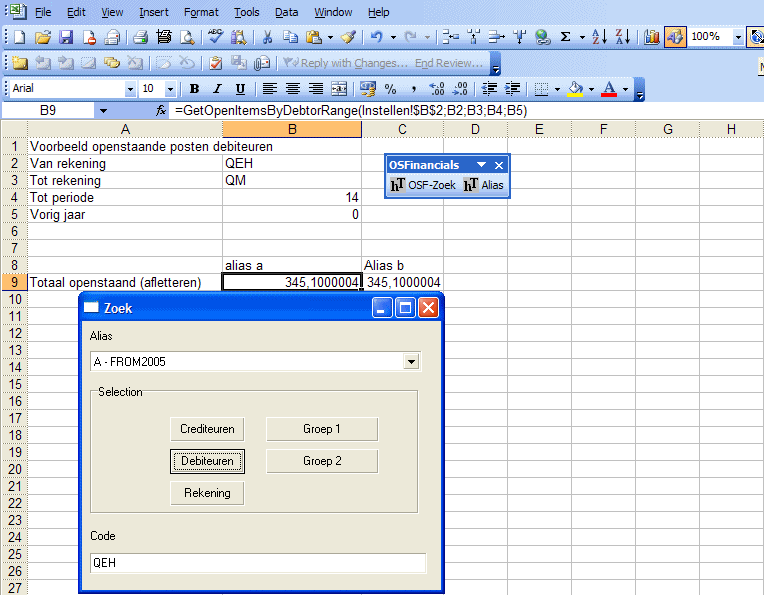This screenshot has width=764, height=595.
Task: Click the OSF-Zoek toolbar button
Action: tap(423, 185)
